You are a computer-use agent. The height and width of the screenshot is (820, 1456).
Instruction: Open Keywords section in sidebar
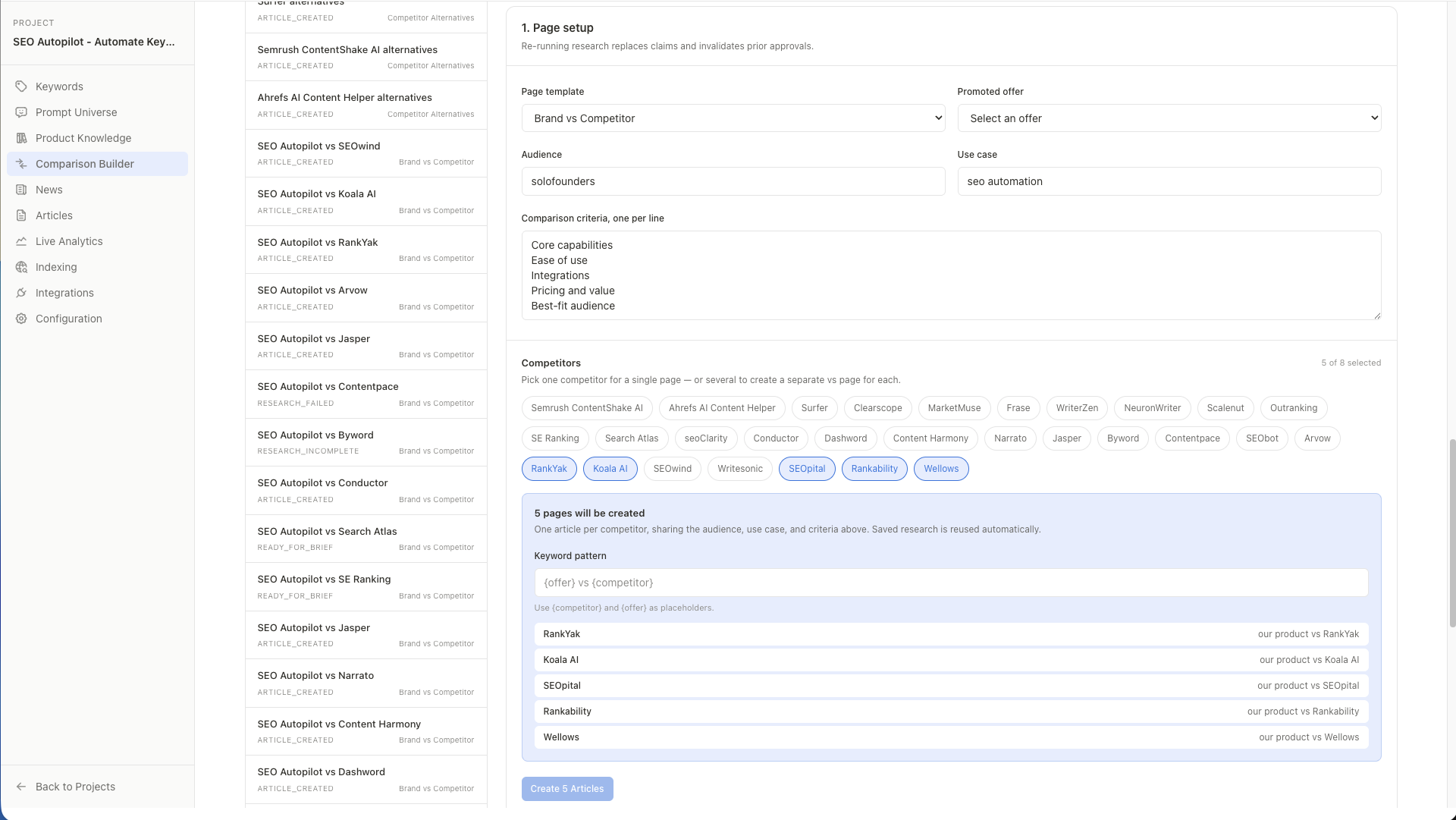[97, 86]
